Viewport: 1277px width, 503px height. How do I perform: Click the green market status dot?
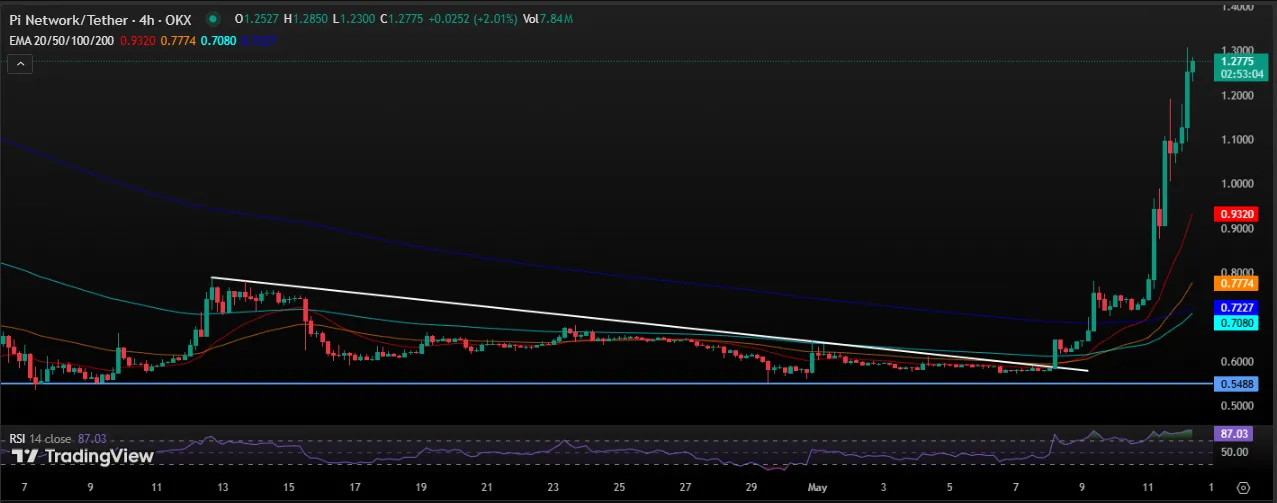point(213,19)
